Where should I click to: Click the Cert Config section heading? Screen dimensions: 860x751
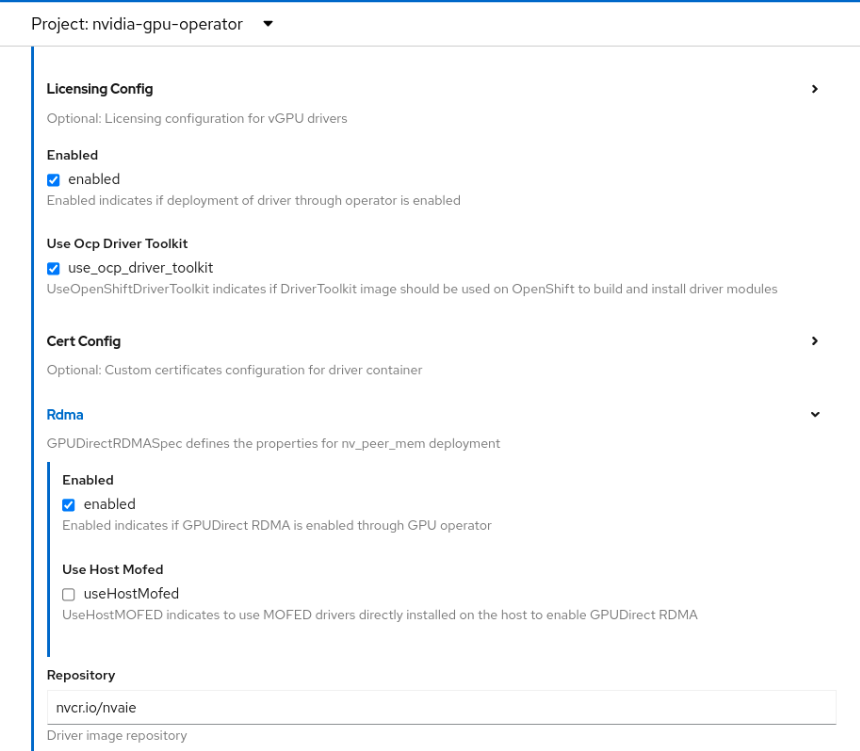click(84, 341)
